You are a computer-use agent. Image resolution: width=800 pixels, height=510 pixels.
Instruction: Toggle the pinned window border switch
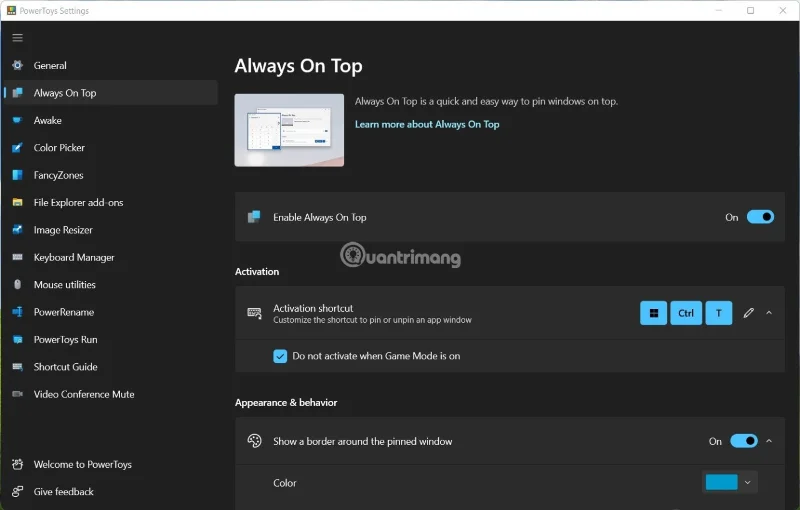pos(743,441)
